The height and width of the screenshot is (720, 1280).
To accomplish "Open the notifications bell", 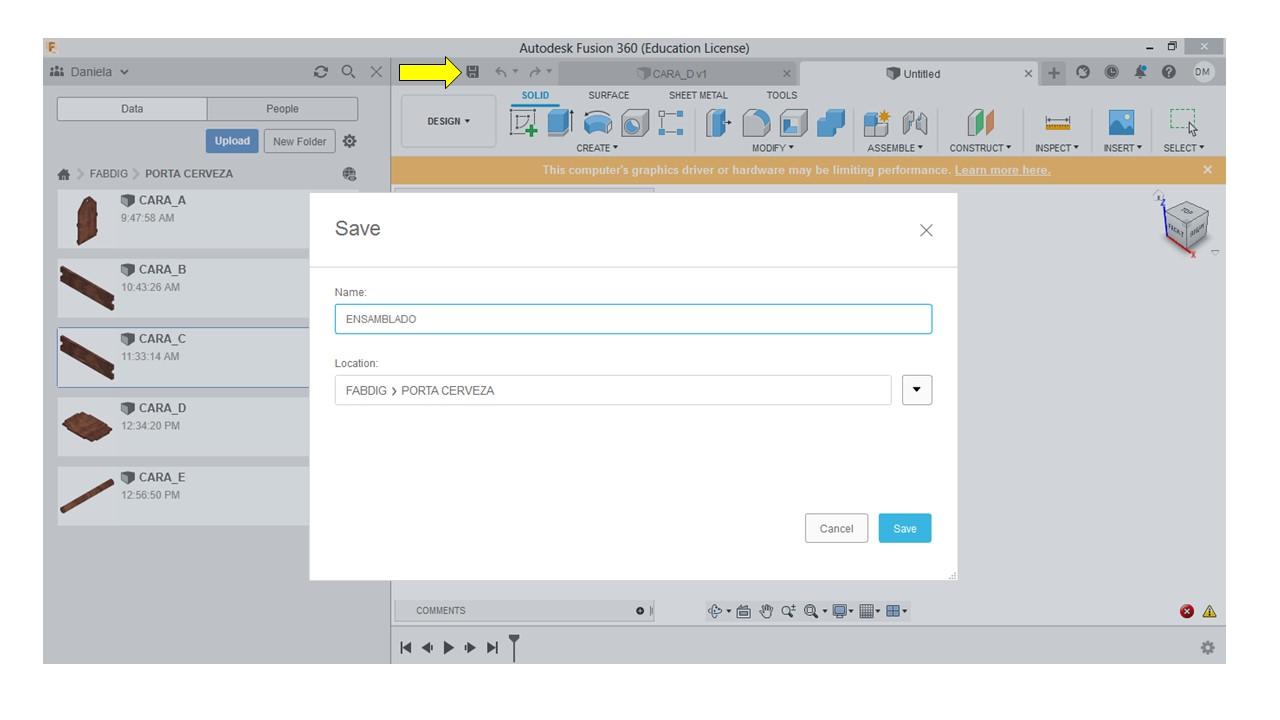I will [1140, 72].
